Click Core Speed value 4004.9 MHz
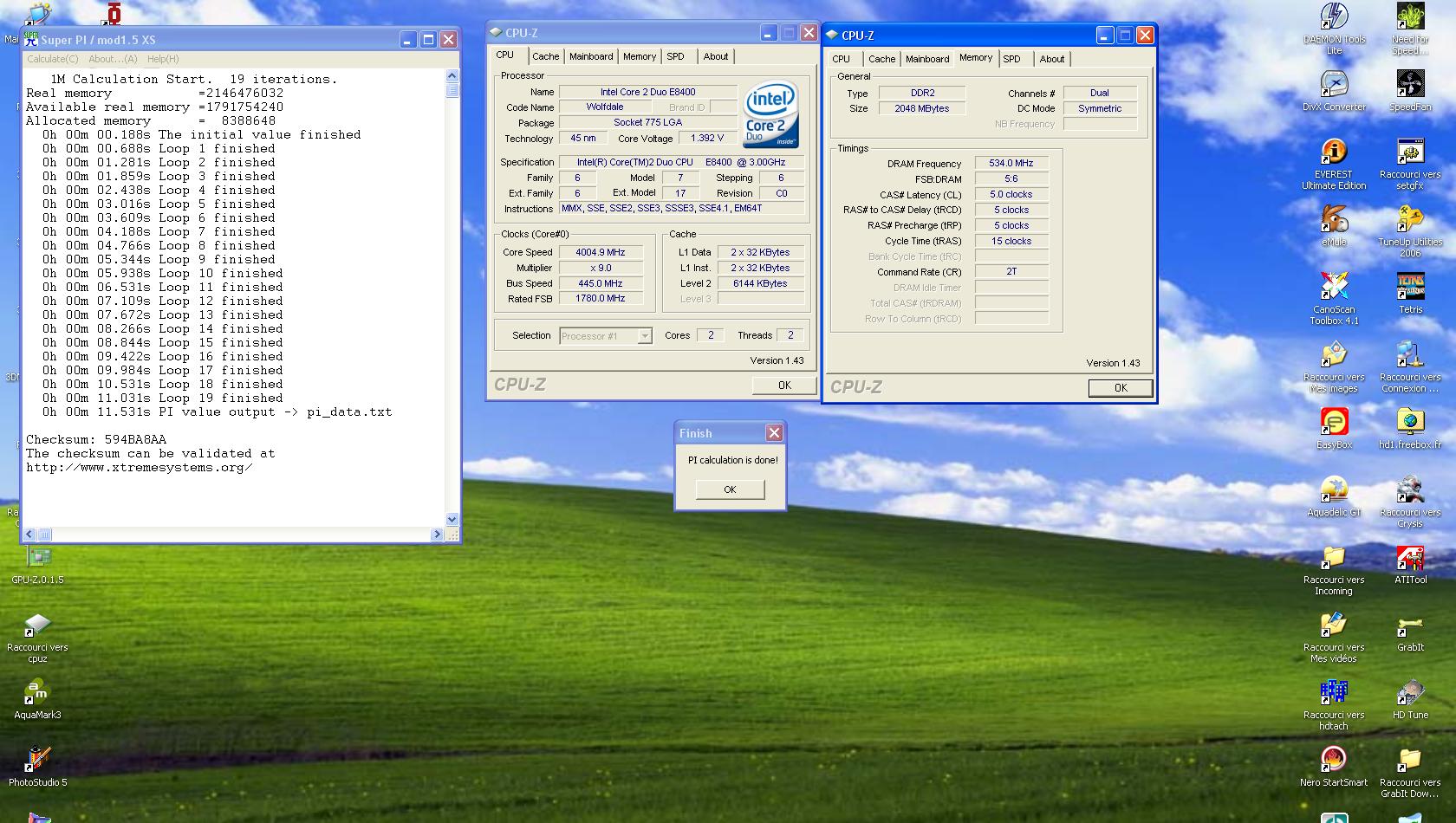Viewport: 1456px width, 823px height. pyautogui.click(x=601, y=252)
